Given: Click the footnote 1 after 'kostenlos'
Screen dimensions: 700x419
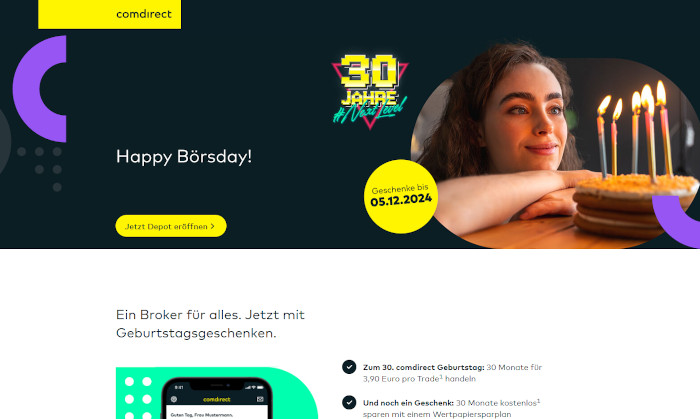Looking at the screenshot, I should [x=538, y=401].
